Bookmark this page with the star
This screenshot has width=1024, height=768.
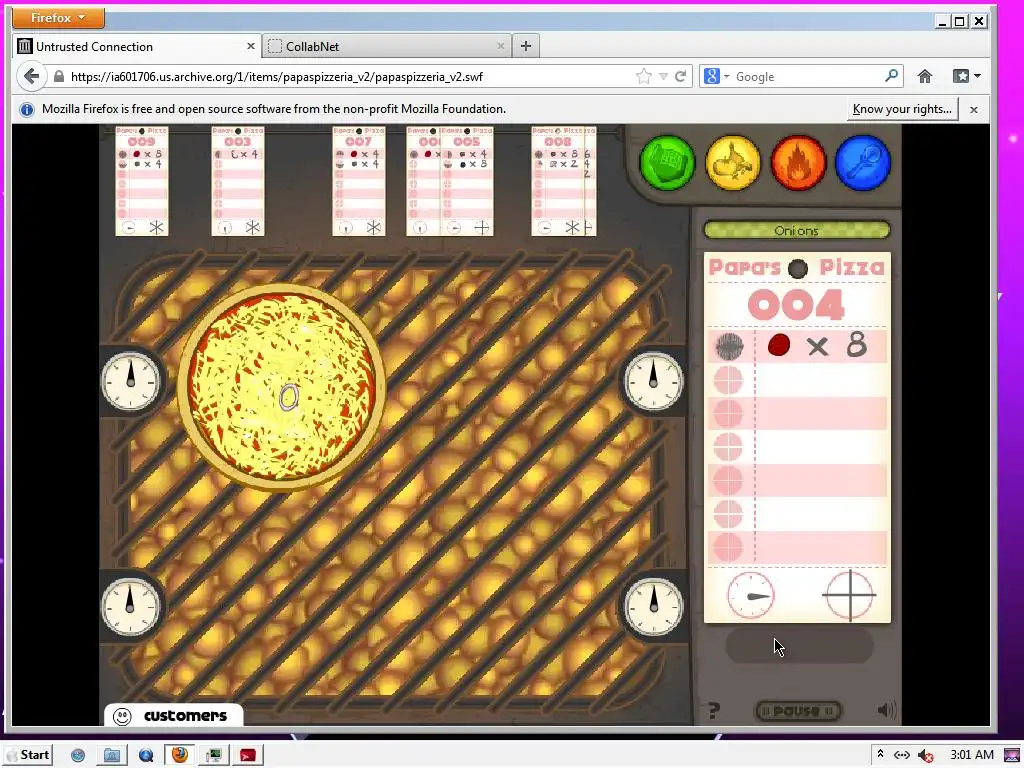tap(643, 76)
